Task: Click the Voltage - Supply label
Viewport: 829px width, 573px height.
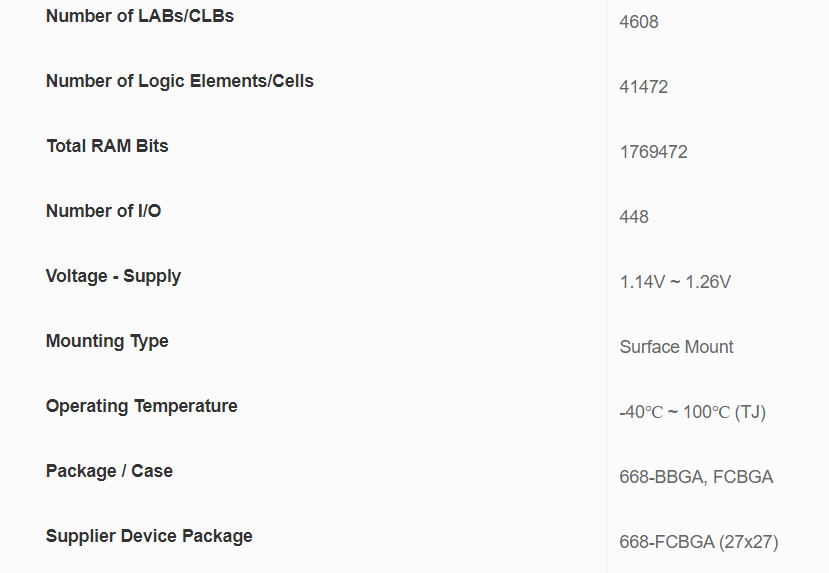Action: (113, 276)
